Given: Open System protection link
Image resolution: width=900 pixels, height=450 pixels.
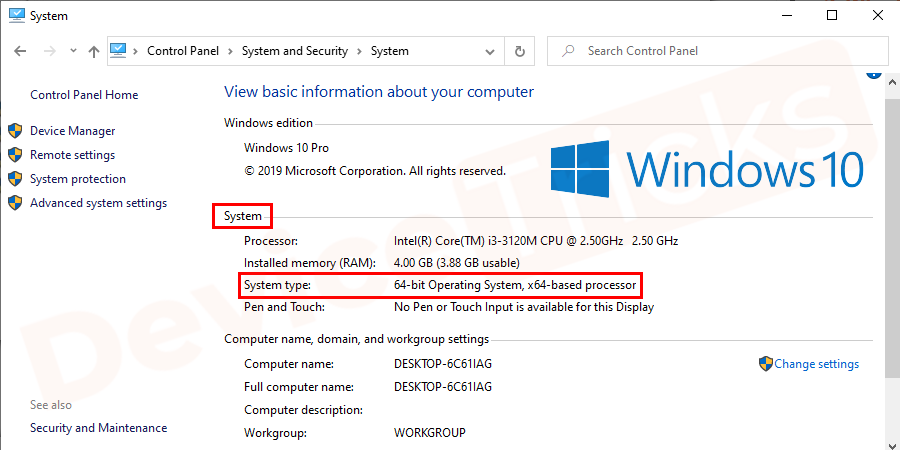Looking at the screenshot, I should click(78, 179).
